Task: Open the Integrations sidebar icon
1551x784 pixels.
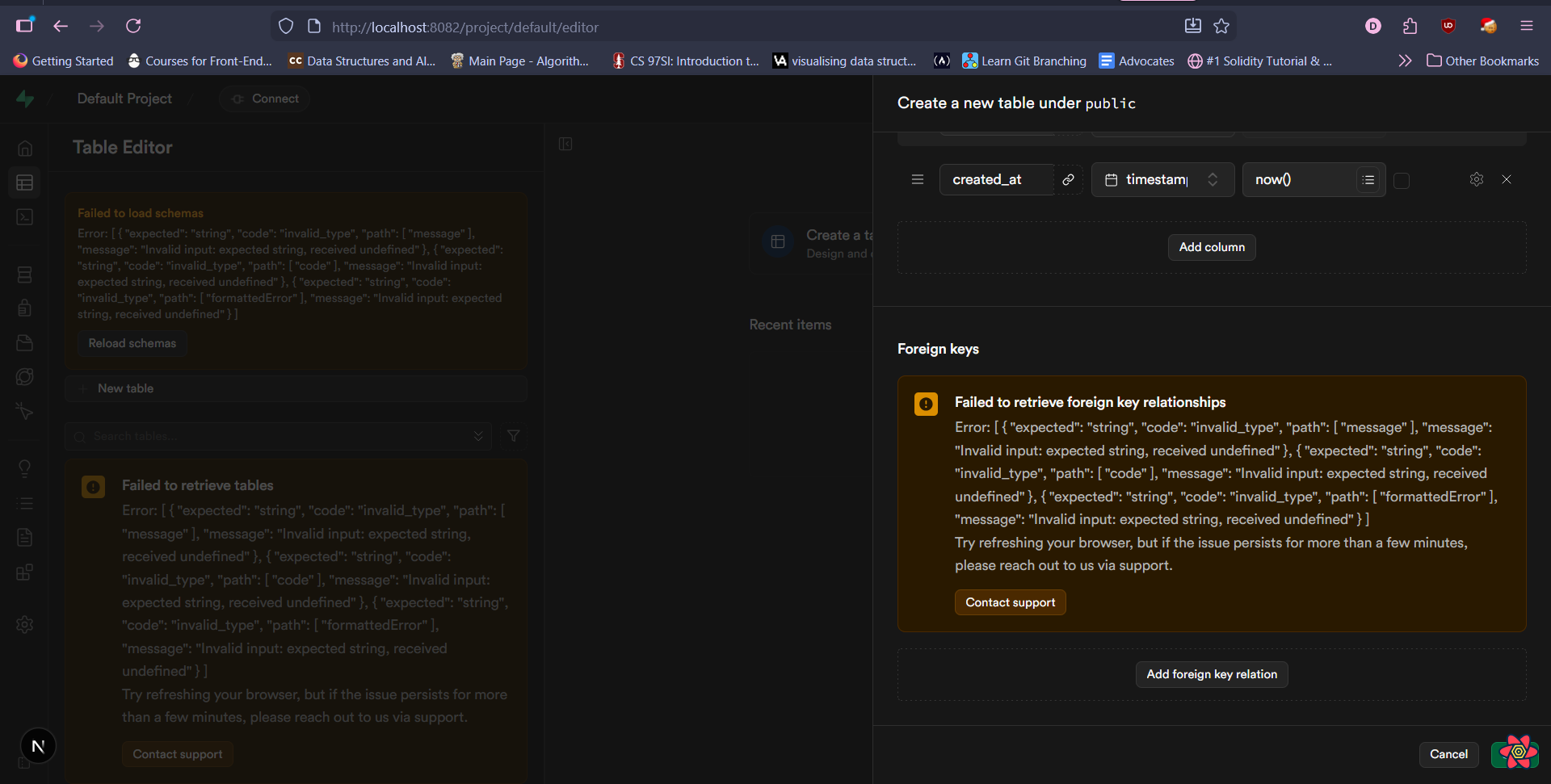Action: pos(25,572)
